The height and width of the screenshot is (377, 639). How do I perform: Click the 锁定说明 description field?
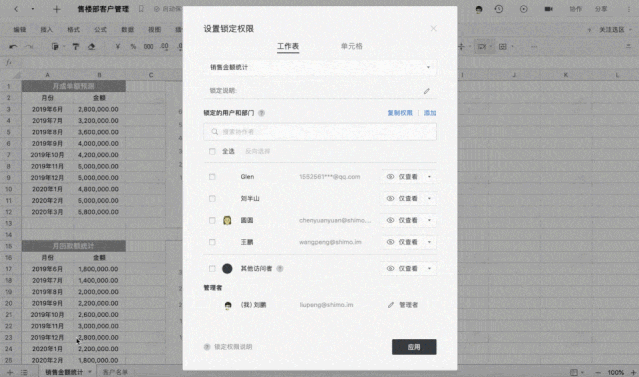(320, 90)
